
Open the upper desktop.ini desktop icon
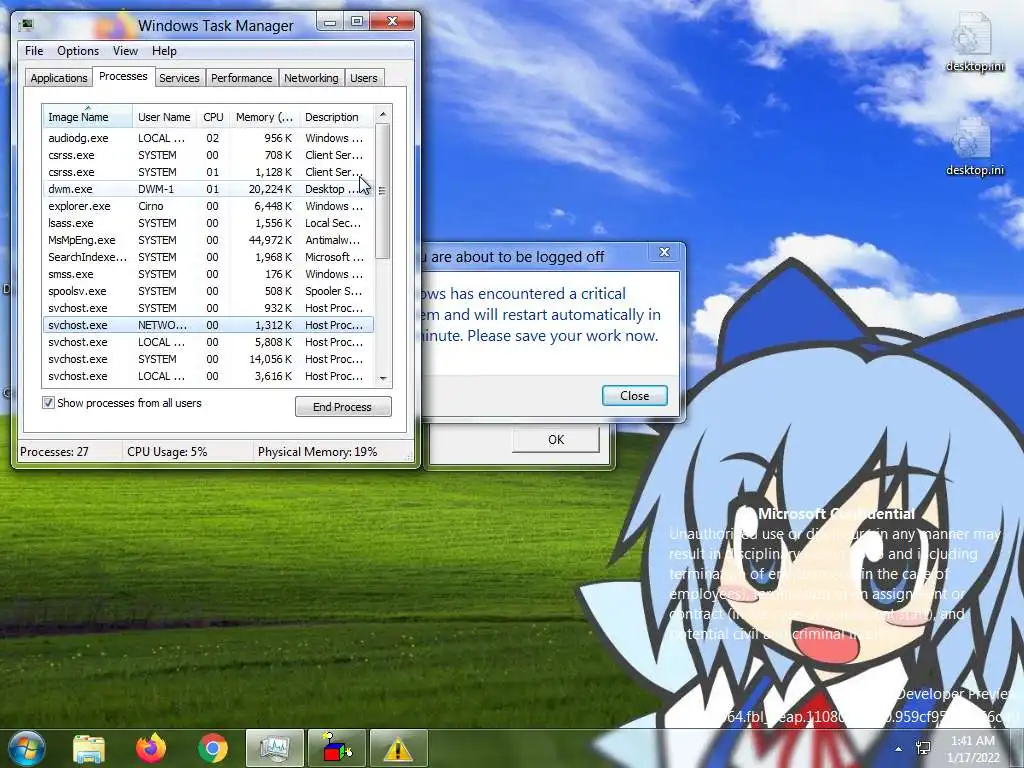975,43
